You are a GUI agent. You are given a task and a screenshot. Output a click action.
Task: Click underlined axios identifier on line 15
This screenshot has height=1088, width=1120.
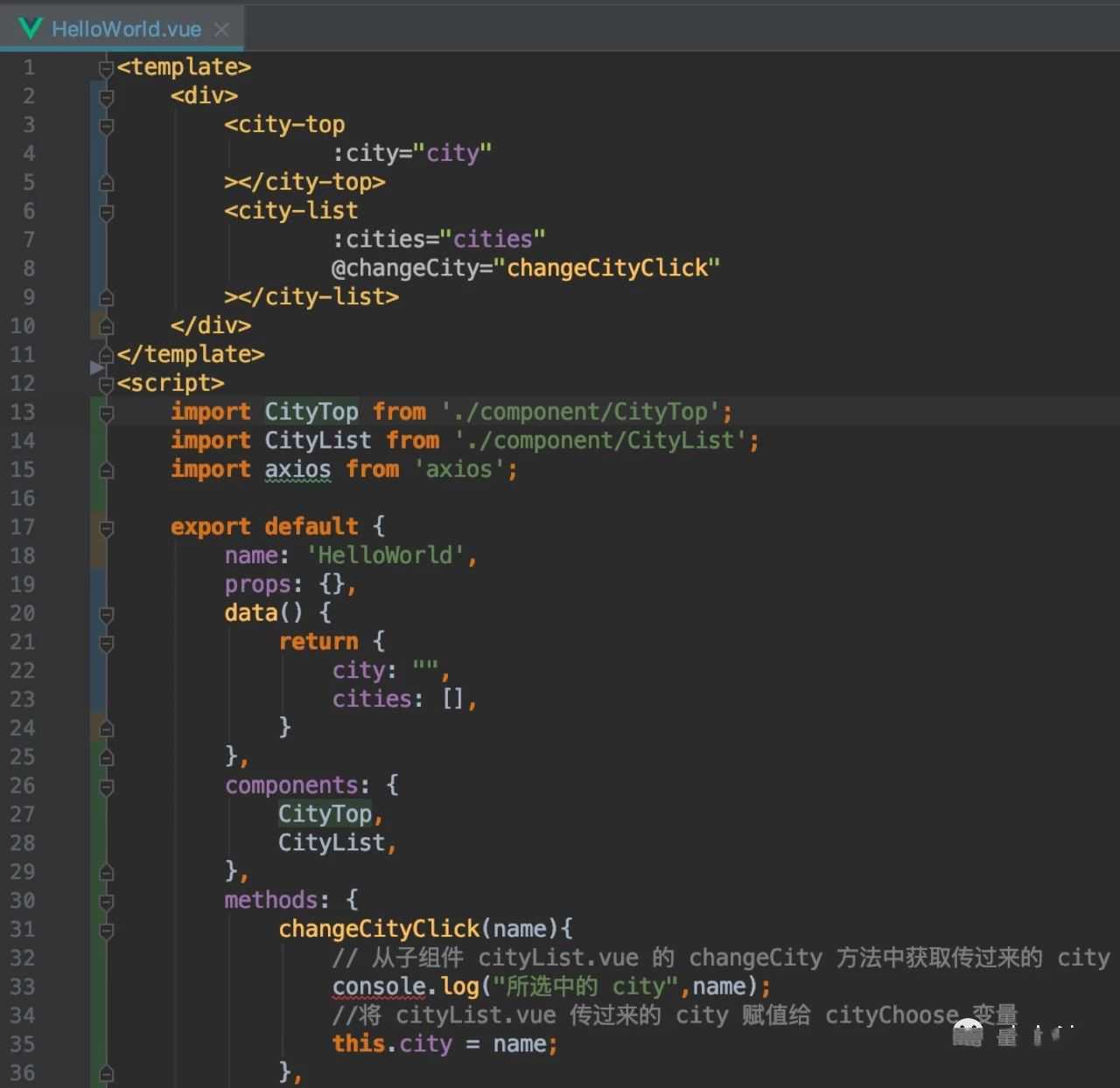click(297, 470)
